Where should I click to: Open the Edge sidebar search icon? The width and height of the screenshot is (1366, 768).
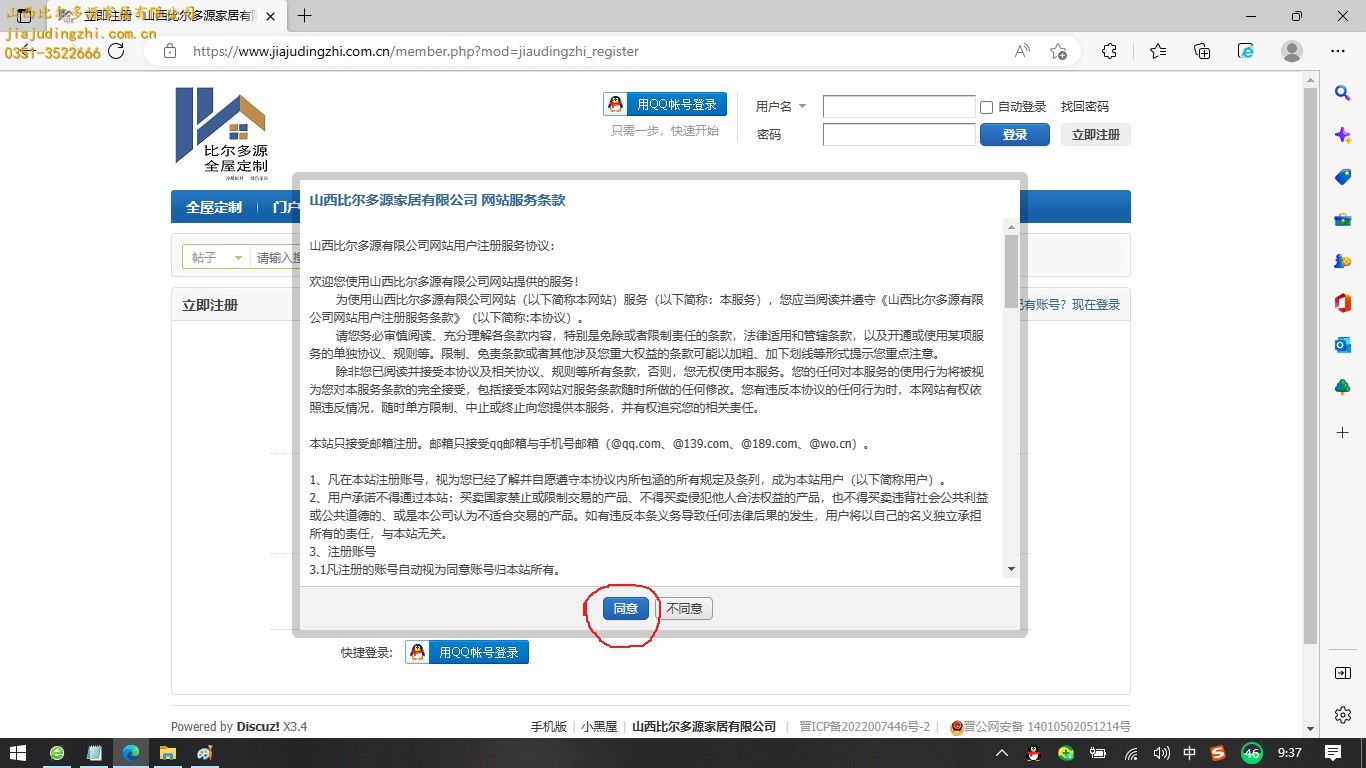pyautogui.click(x=1343, y=93)
